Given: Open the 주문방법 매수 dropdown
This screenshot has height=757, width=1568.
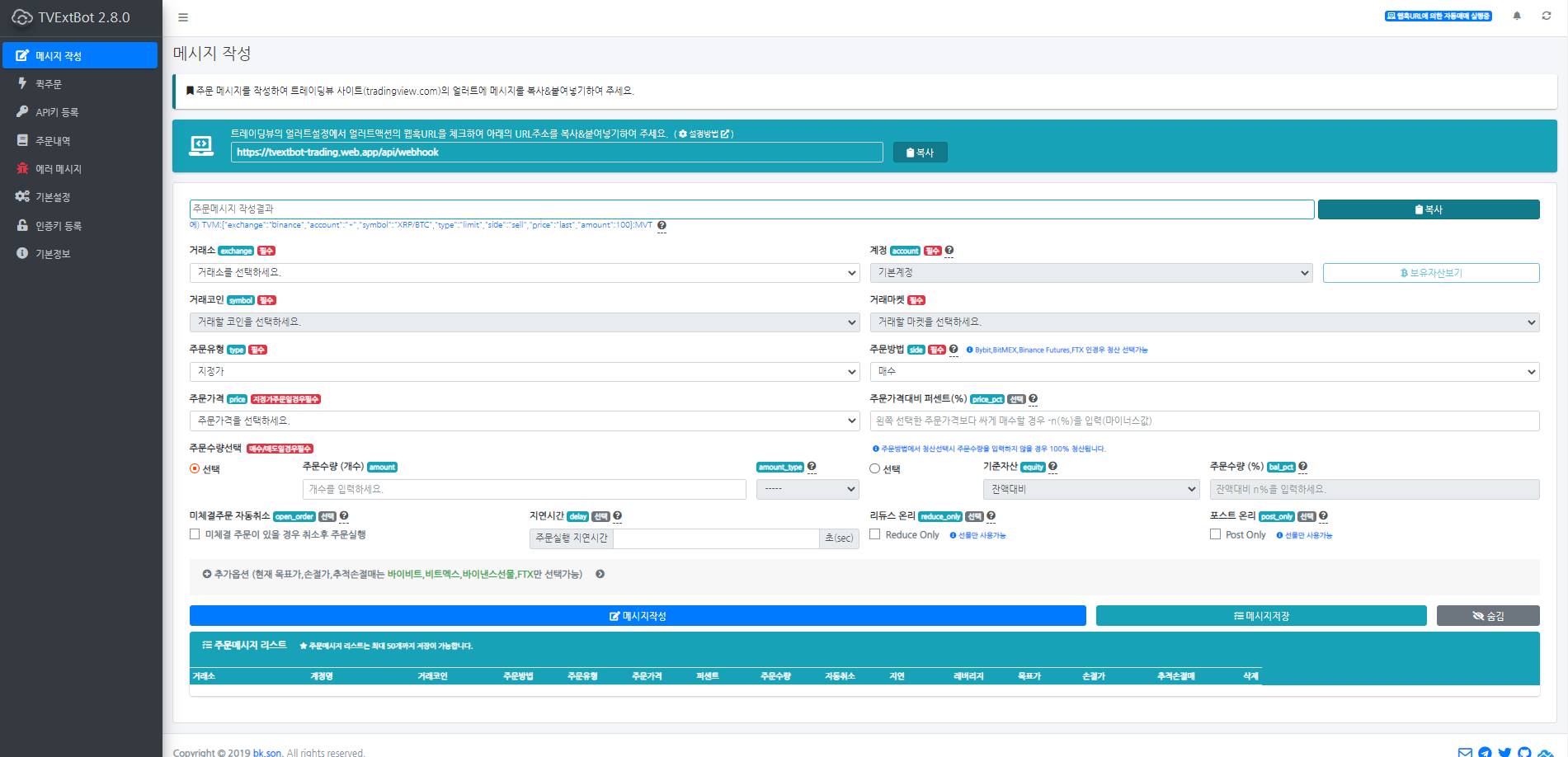Looking at the screenshot, I should point(1204,372).
